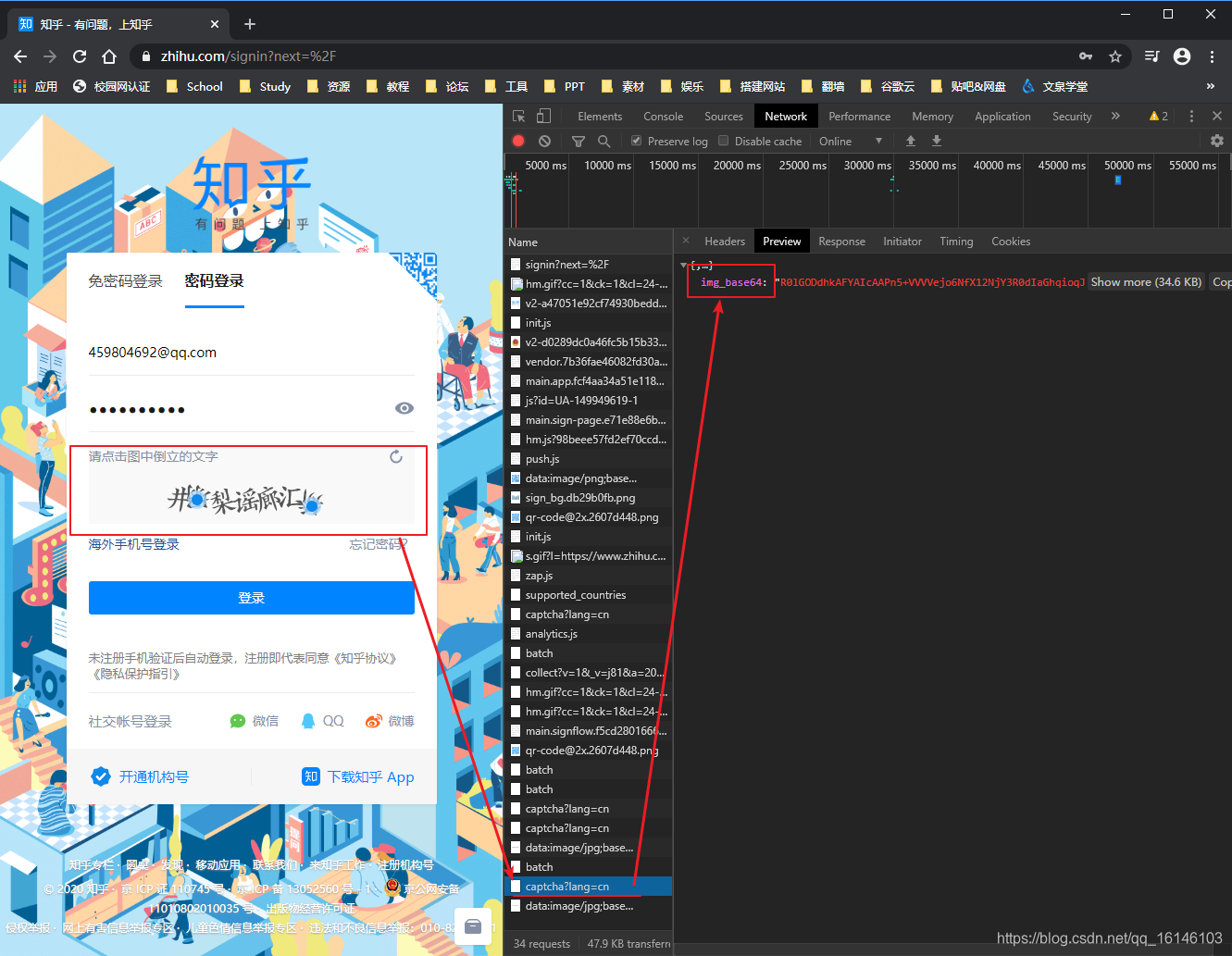Refresh the captcha image
The image size is (1232, 956).
click(x=396, y=456)
